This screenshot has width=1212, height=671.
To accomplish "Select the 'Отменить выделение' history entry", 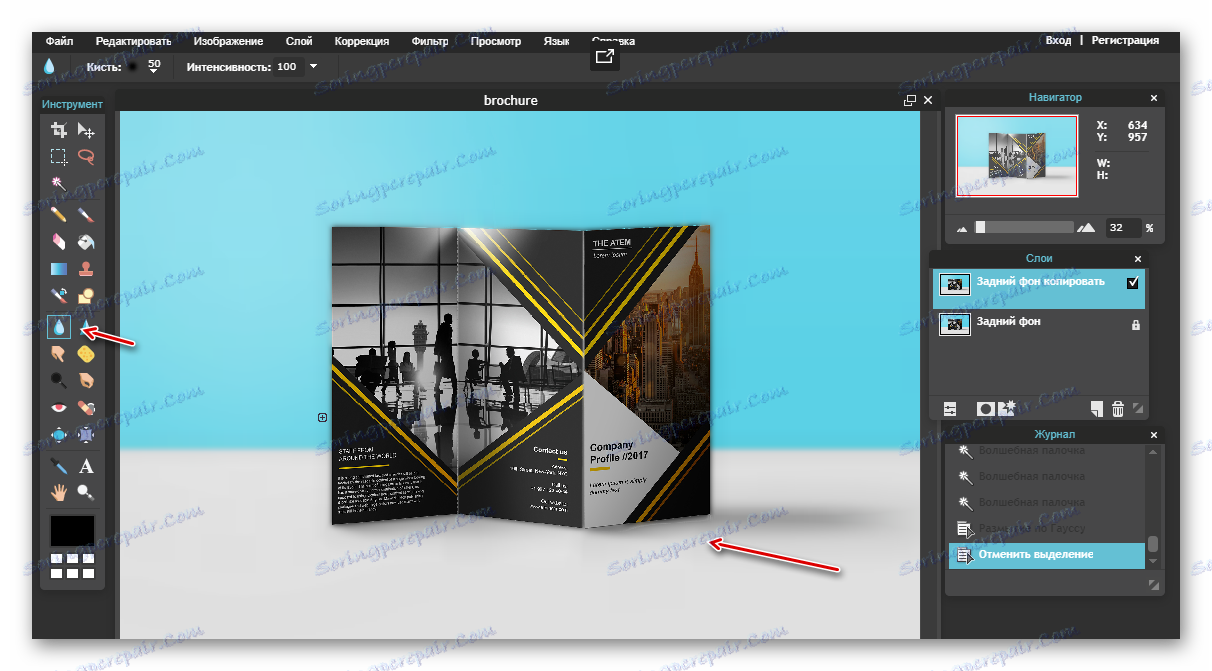I will tap(1046, 555).
